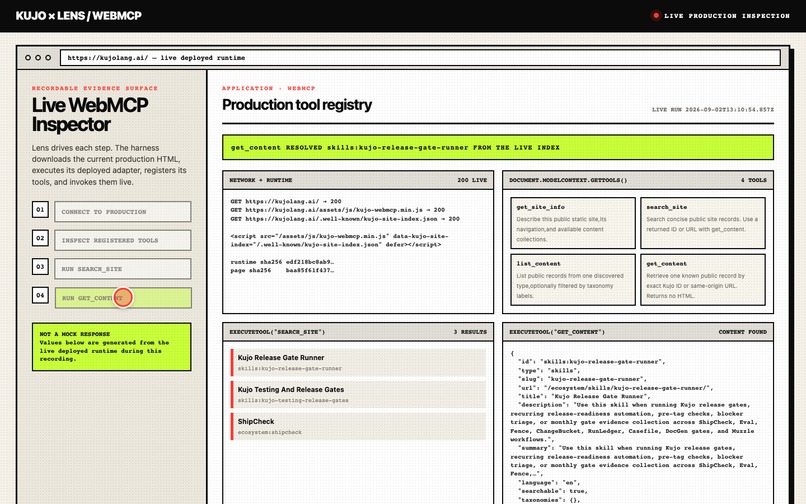This screenshot has height=504, width=806.
Task: Click the Live WebMCP Inspector heading
Action: 90,115
